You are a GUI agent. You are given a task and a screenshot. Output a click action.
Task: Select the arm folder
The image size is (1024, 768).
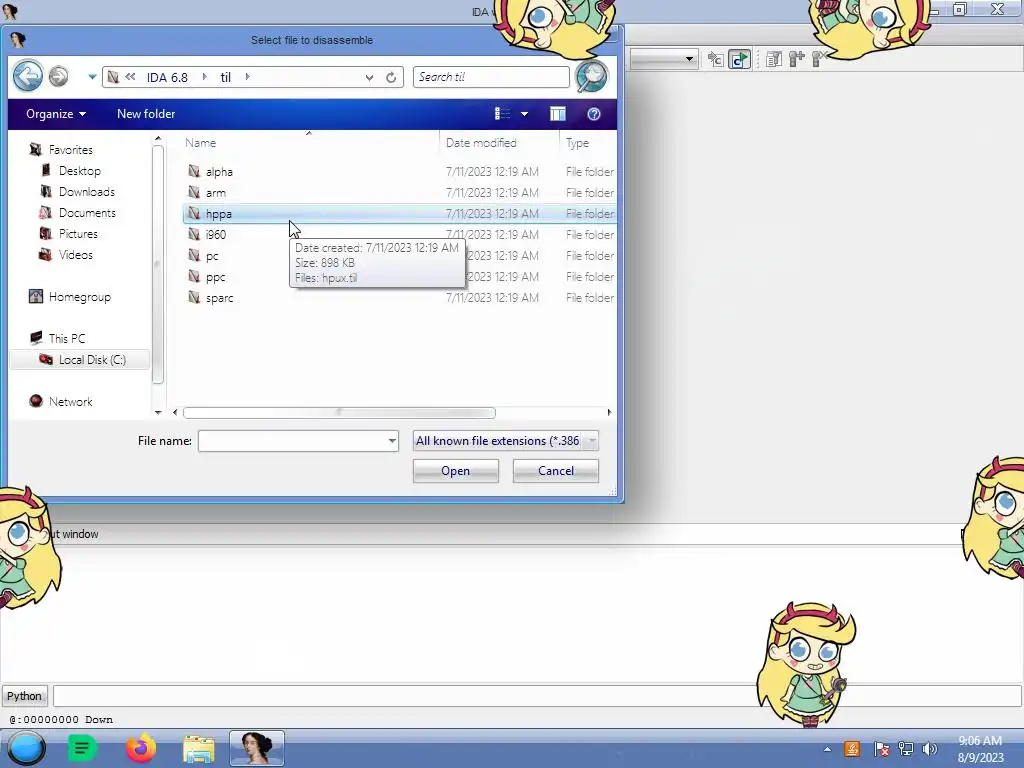point(399,193)
